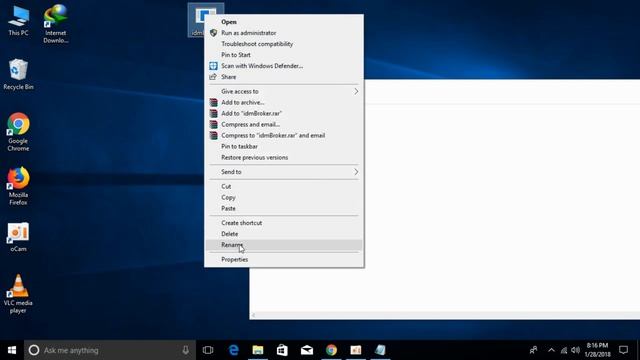Open Properties from context menu
Screen dimensions: 640x360
click(283, 260)
